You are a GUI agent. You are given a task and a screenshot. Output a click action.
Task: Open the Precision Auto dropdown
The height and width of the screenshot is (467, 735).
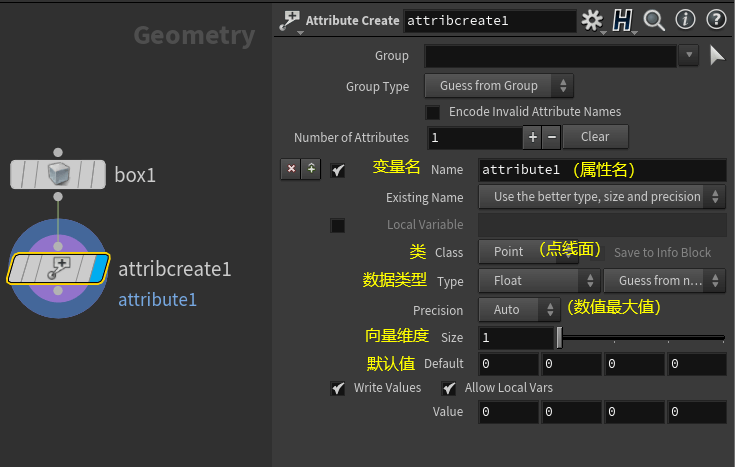tap(518, 310)
